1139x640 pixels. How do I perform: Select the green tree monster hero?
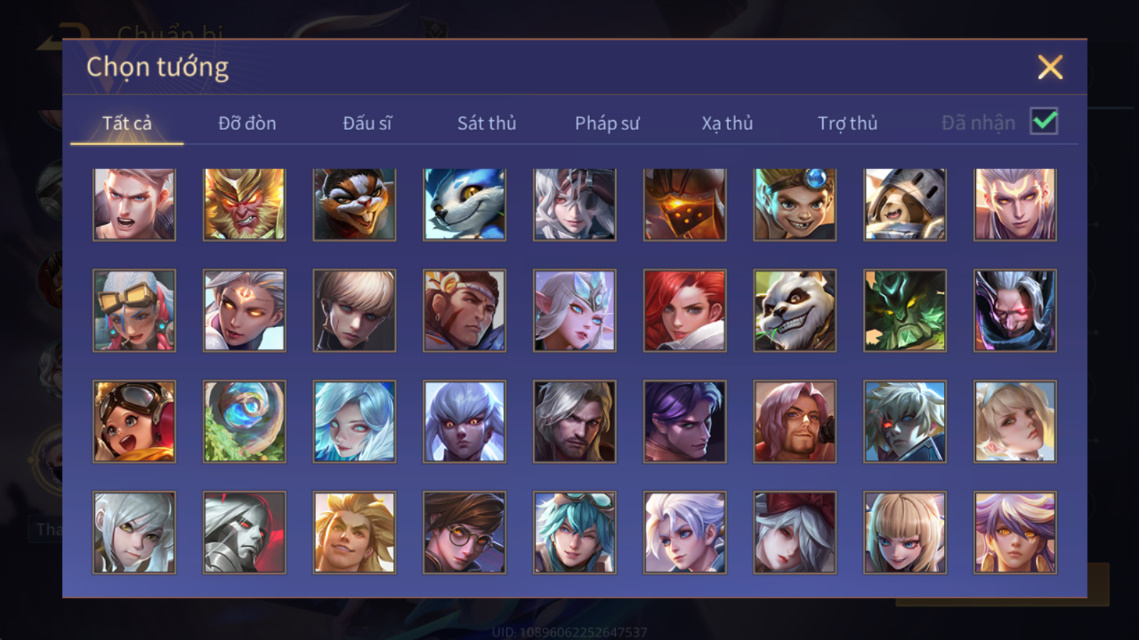(x=904, y=310)
